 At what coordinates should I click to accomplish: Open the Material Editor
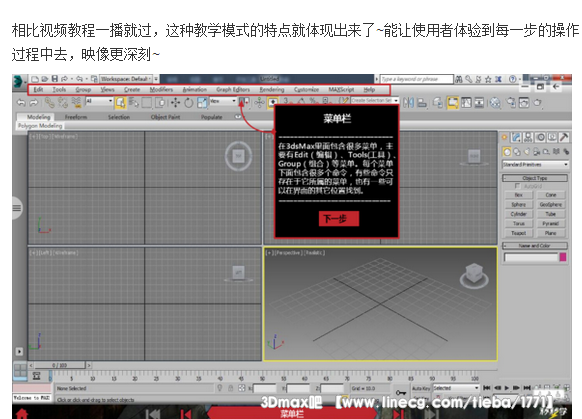click(495, 102)
